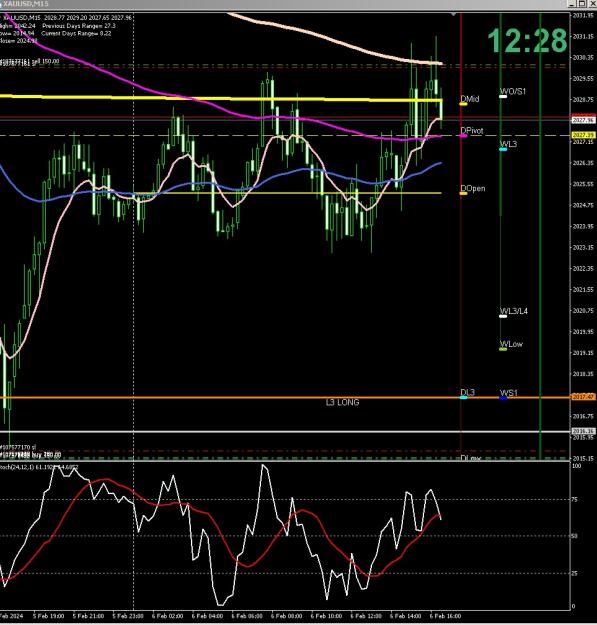Minimize the XAUUSD chart window
The width and height of the screenshot is (597, 625).
point(572,4)
